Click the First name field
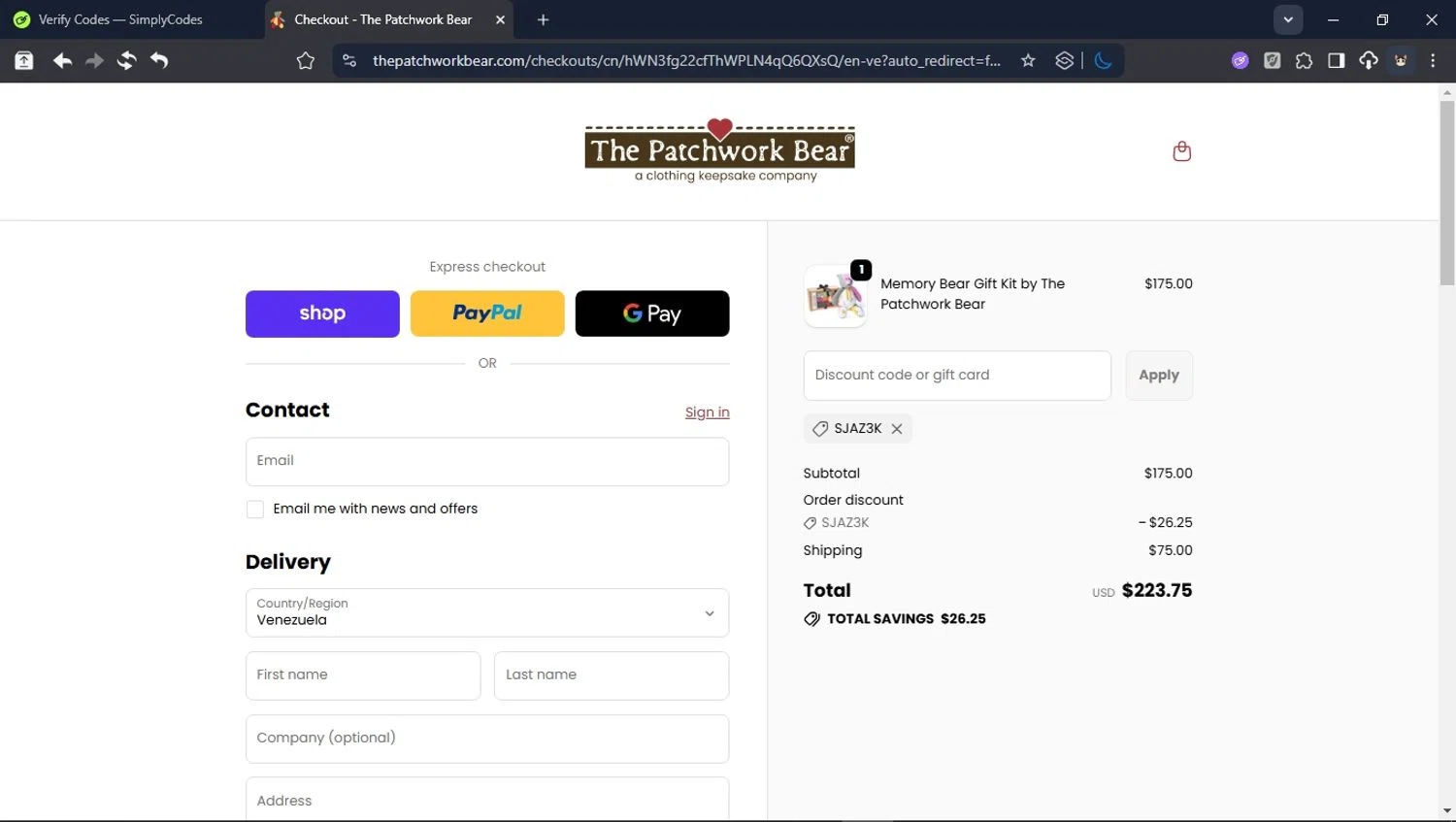 point(363,675)
